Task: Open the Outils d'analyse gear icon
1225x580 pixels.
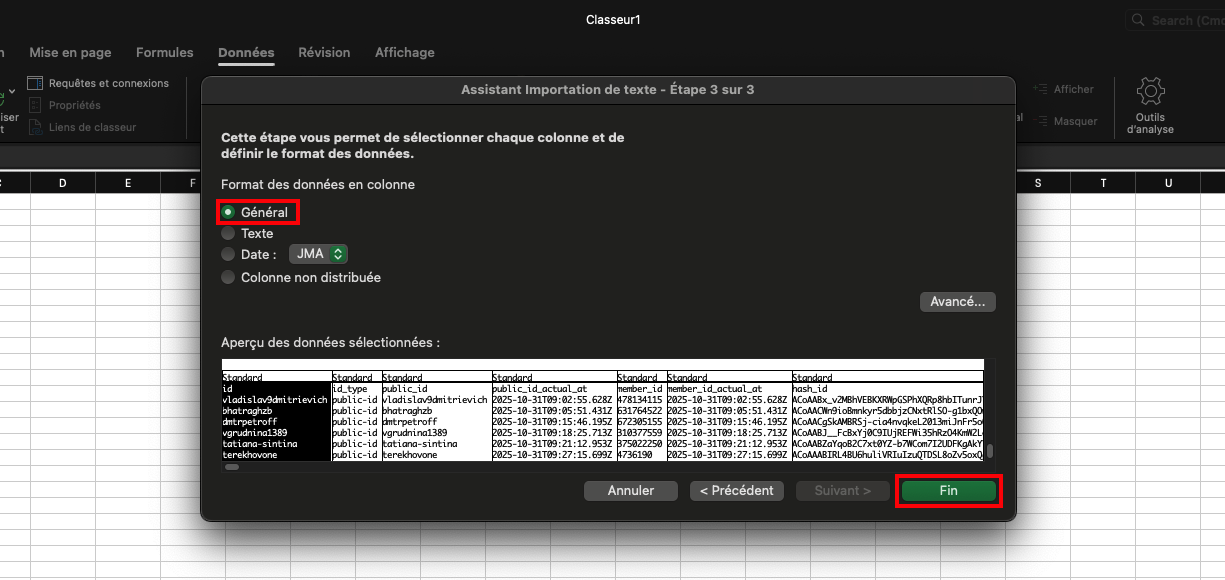Action: [x=1150, y=93]
